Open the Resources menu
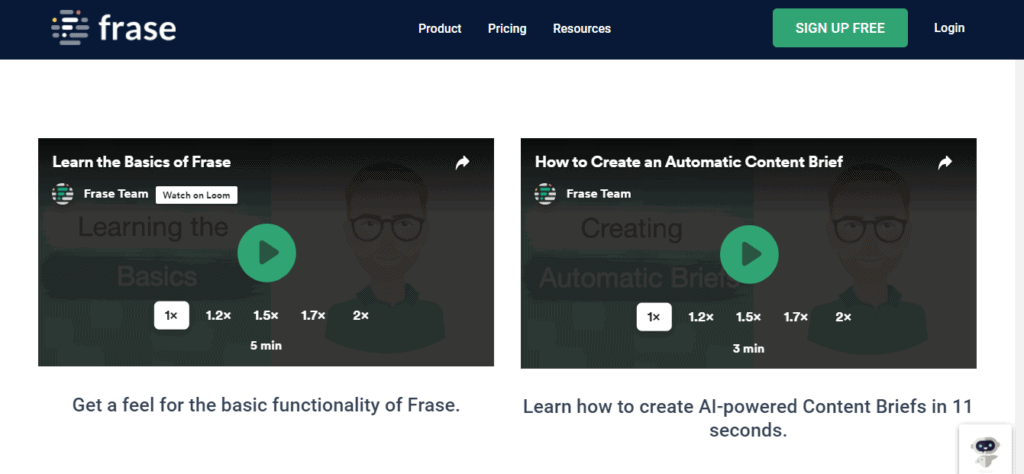1024x474 pixels. pyautogui.click(x=582, y=29)
